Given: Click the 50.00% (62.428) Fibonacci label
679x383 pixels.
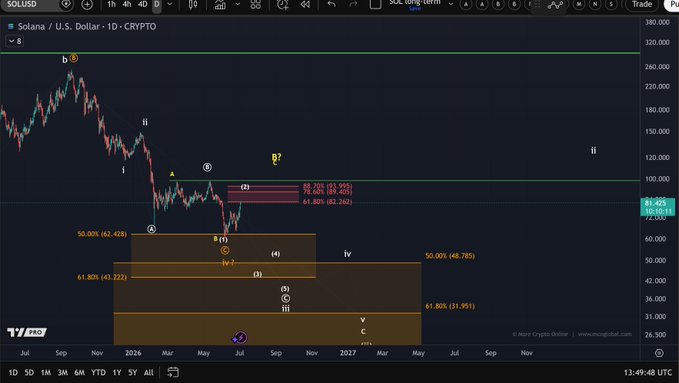Looking at the screenshot, I should (102, 234).
